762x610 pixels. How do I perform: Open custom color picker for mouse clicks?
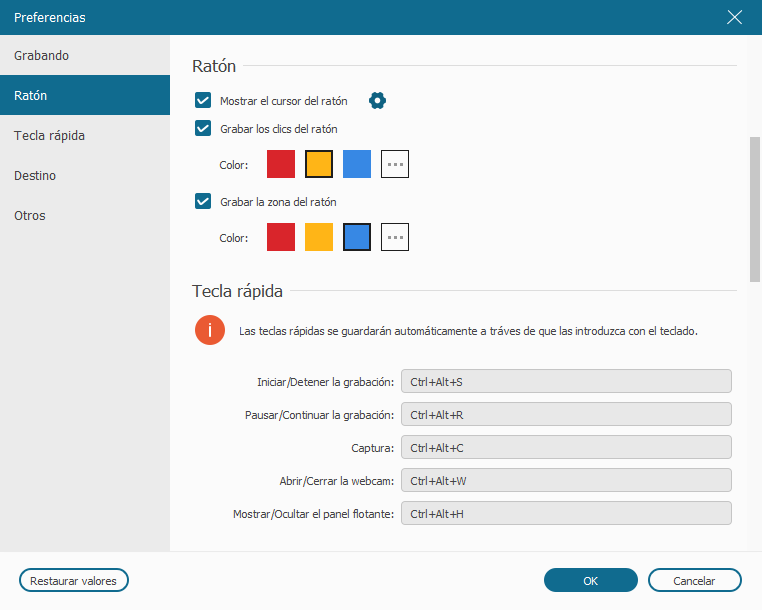pos(395,164)
